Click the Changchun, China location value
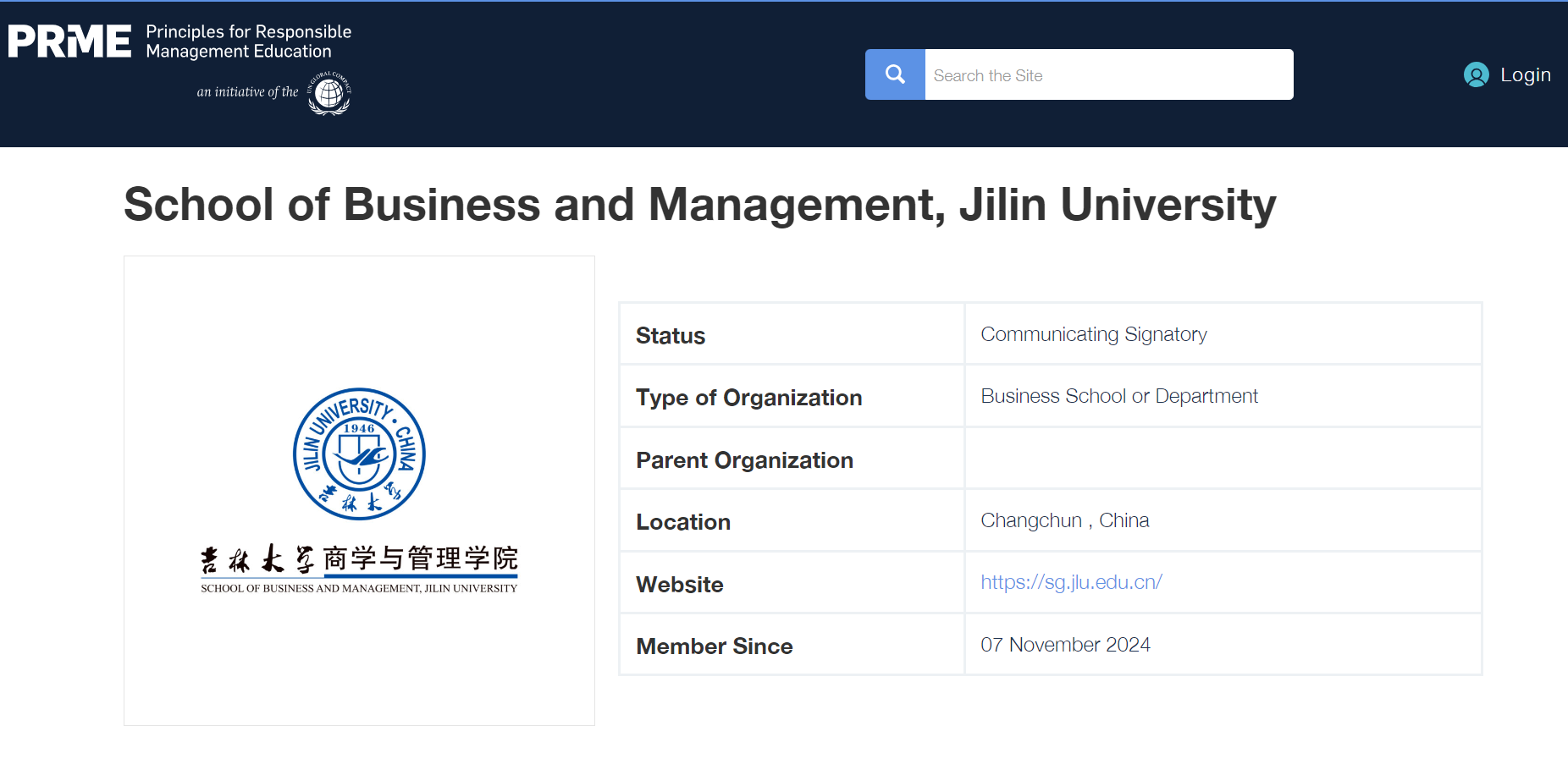Image resolution: width=1568 pixels, height=770 pixels. [x=1064, y=520]
